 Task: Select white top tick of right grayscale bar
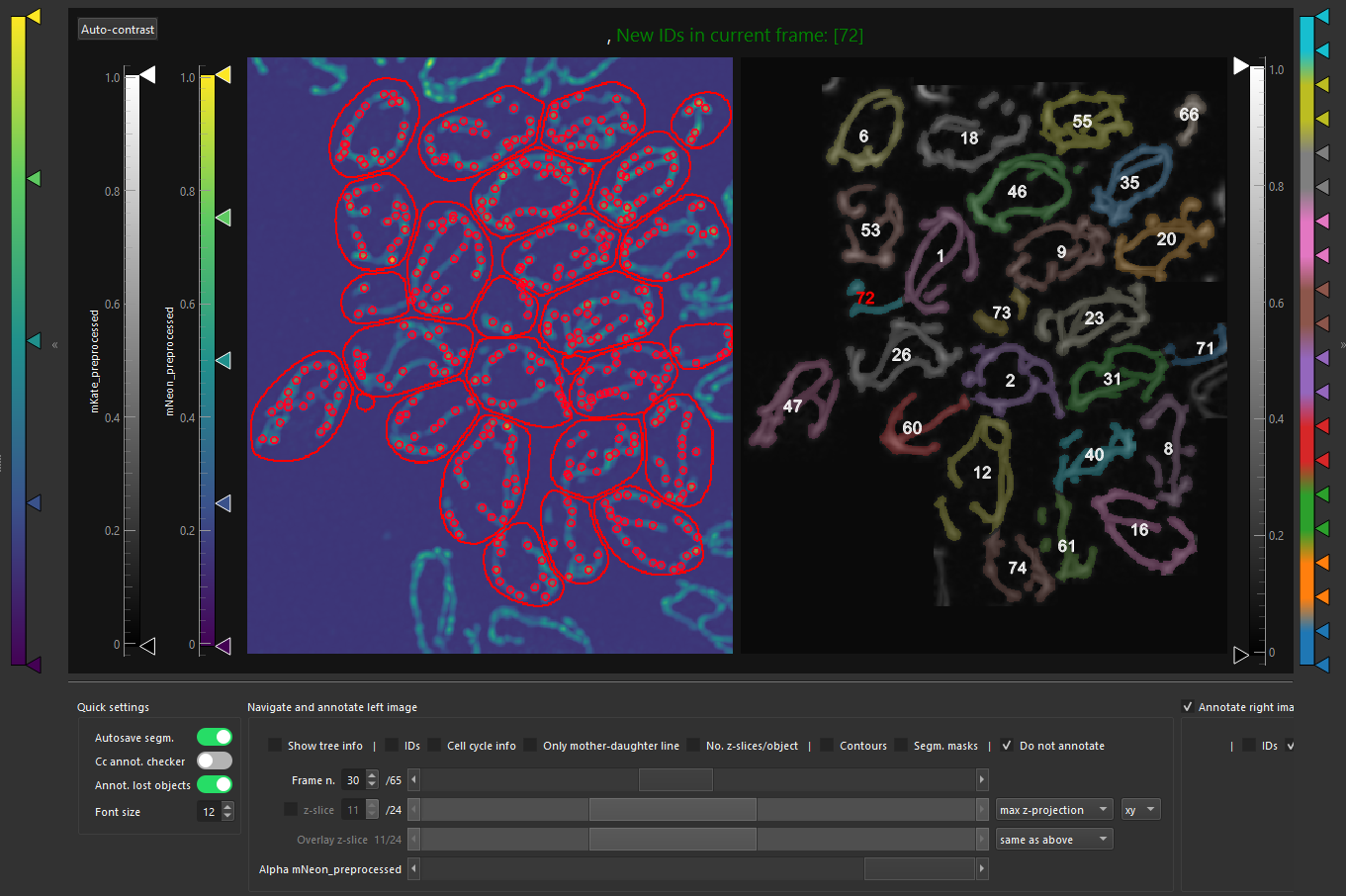(x=1241, y=66)
